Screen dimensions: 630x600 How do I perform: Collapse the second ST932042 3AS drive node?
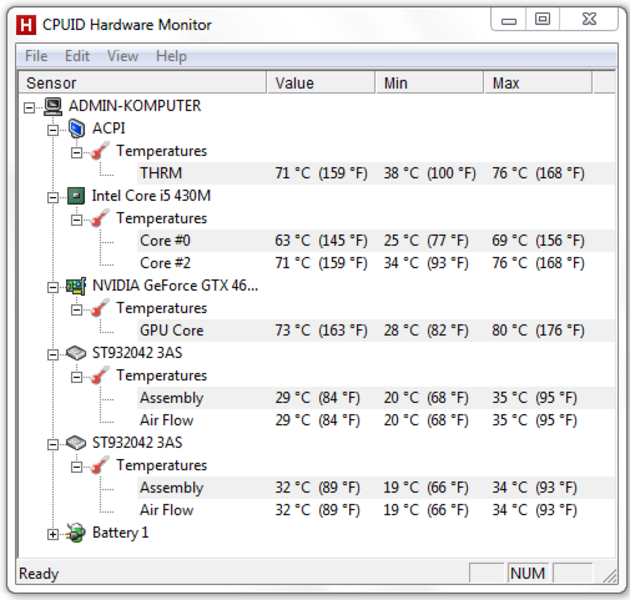(x=53, y=444)
